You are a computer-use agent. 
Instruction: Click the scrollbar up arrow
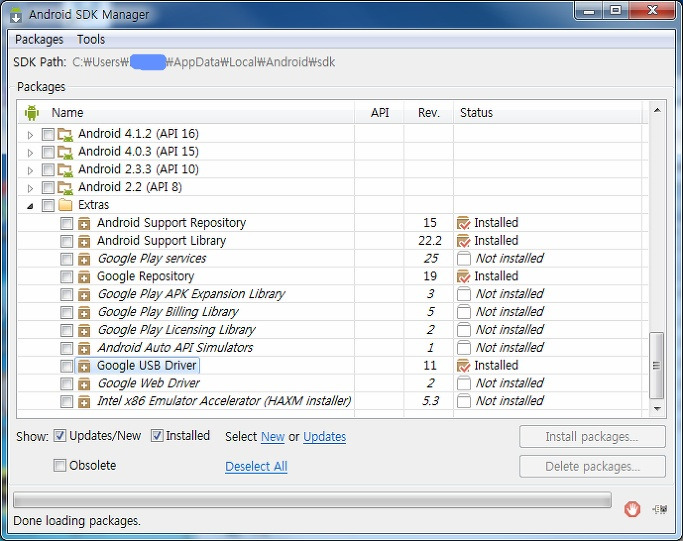coord(657,111)
